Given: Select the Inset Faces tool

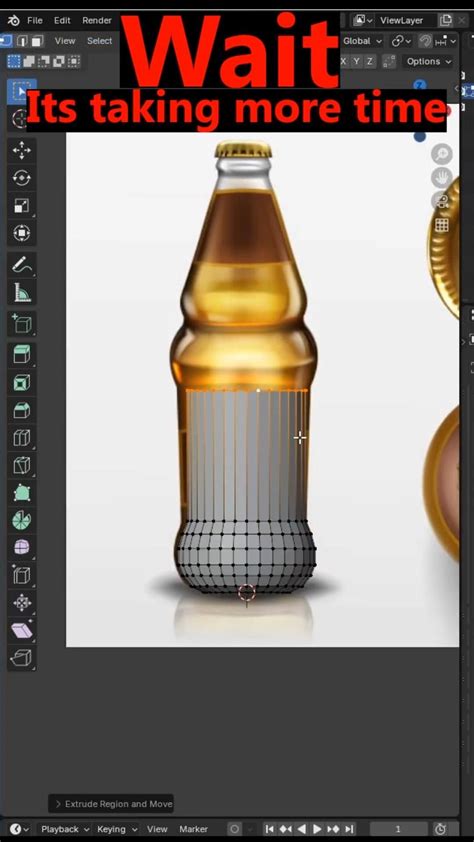Looking at the screenshot, I should [x=21, y=382].
